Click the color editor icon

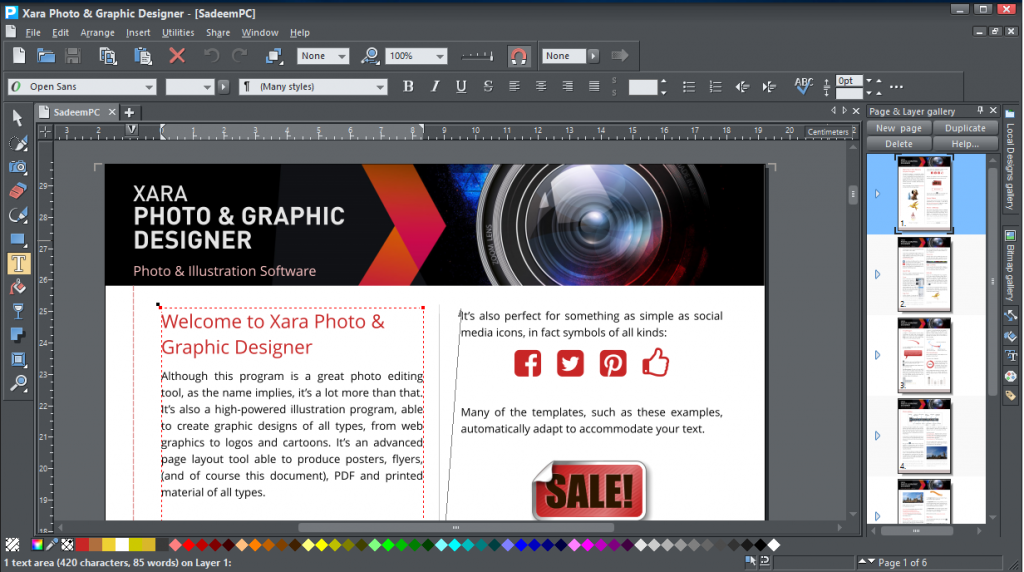pyautogui.click(x=37, y=545)
